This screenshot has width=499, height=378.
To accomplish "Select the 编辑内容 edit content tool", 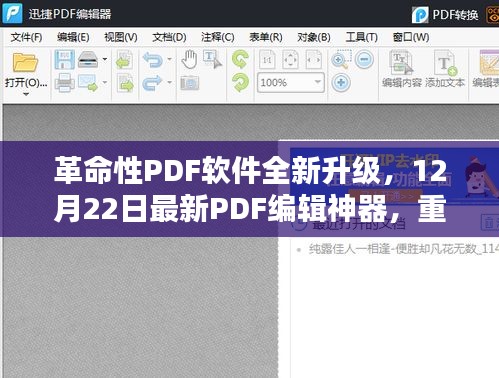I will pyautogui.click(x=402, y=68).
